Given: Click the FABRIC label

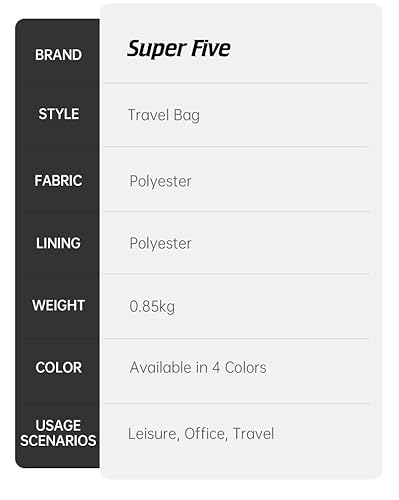Looking at the screenshot, I should [58, 181].
